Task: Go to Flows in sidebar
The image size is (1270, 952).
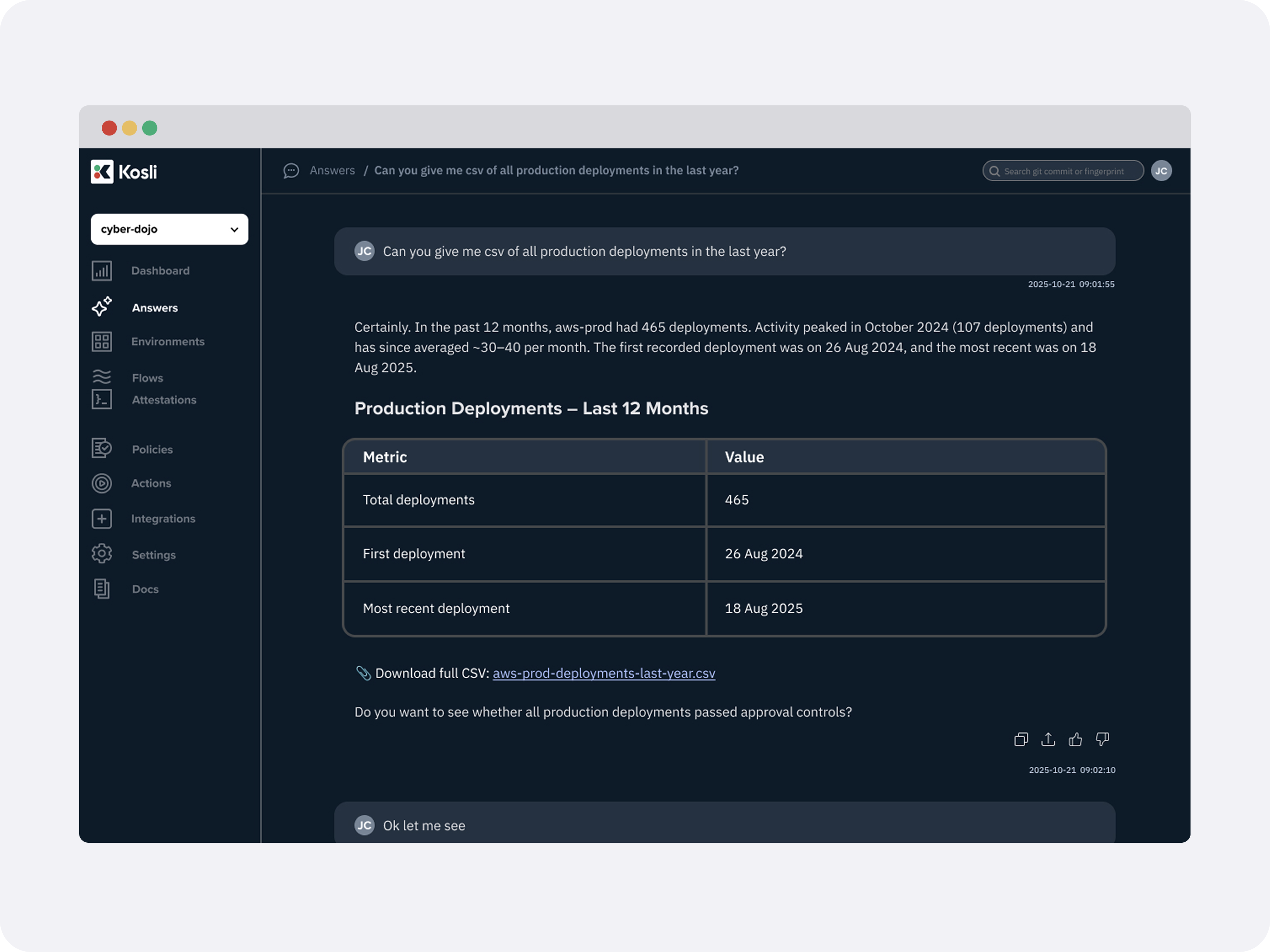Action: (x=147, y=378)
